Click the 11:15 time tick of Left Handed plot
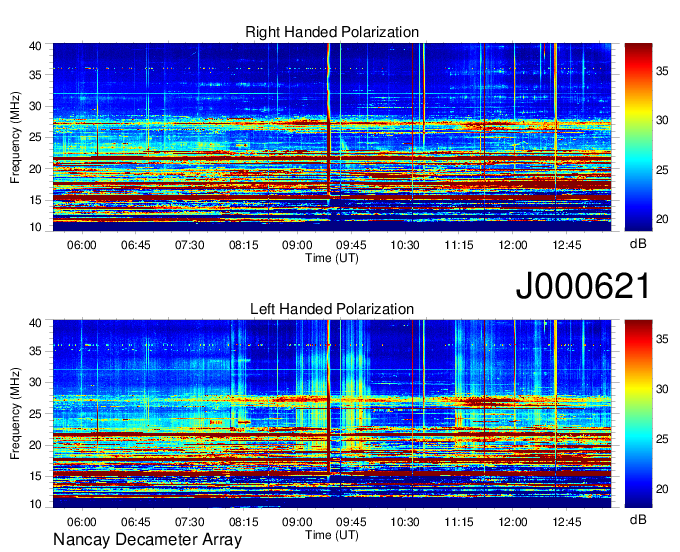The width and height of the screenshot is (680, 552). pyautogui.click(x=459, y=522)
